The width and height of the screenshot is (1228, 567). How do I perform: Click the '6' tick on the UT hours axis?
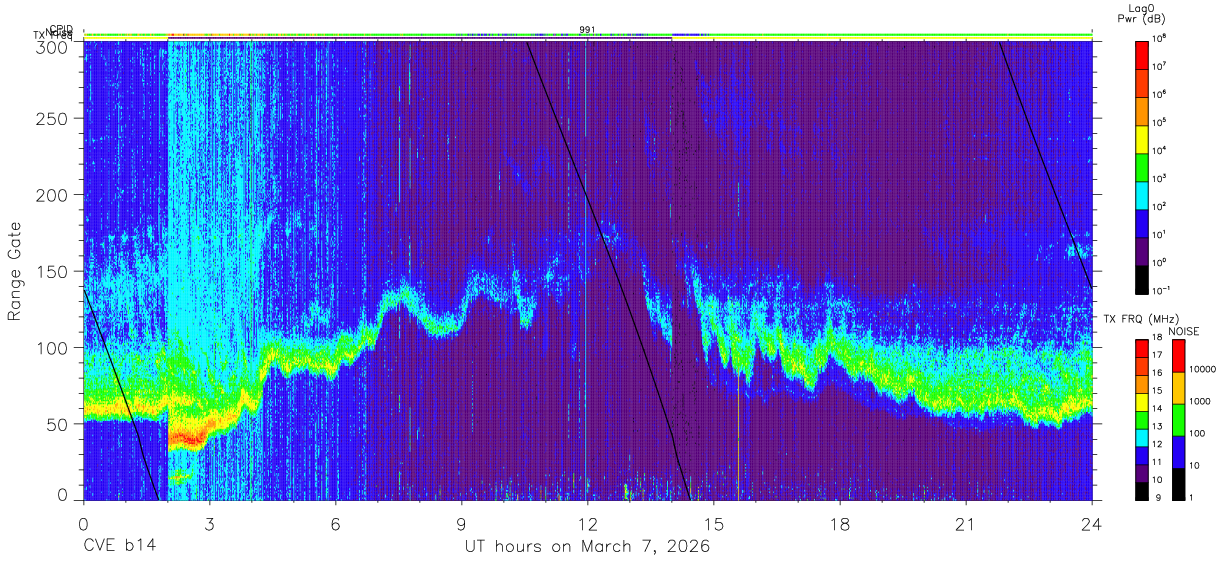[x=335, y=522]
